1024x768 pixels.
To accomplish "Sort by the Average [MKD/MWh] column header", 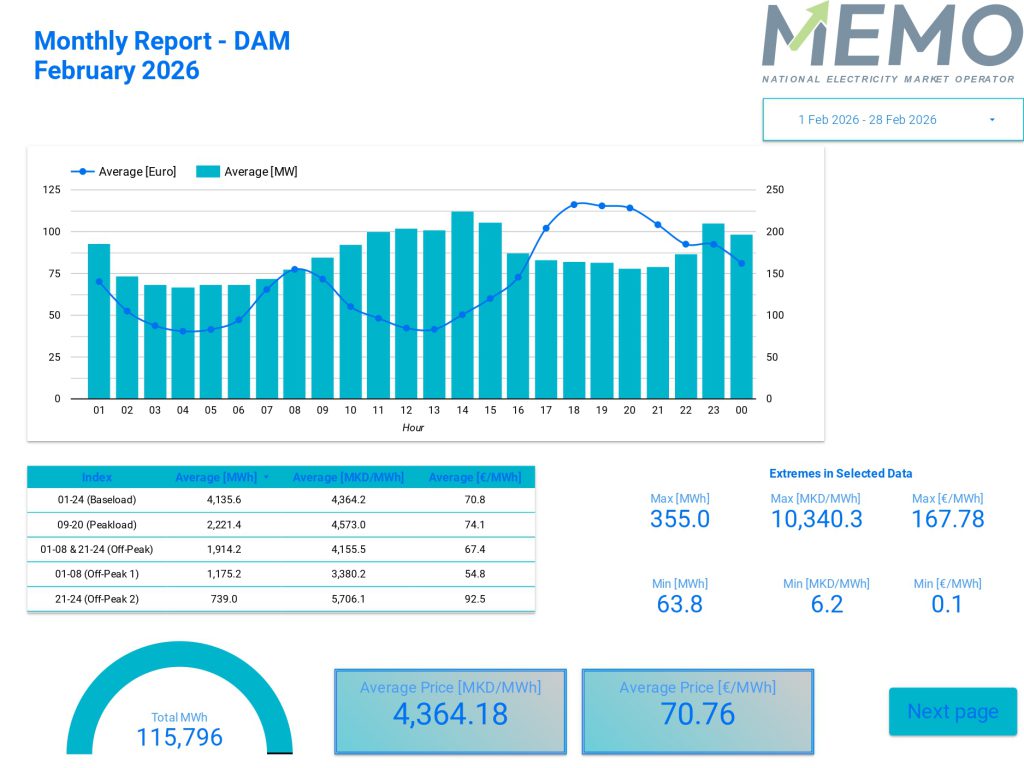I will [348, 477].
